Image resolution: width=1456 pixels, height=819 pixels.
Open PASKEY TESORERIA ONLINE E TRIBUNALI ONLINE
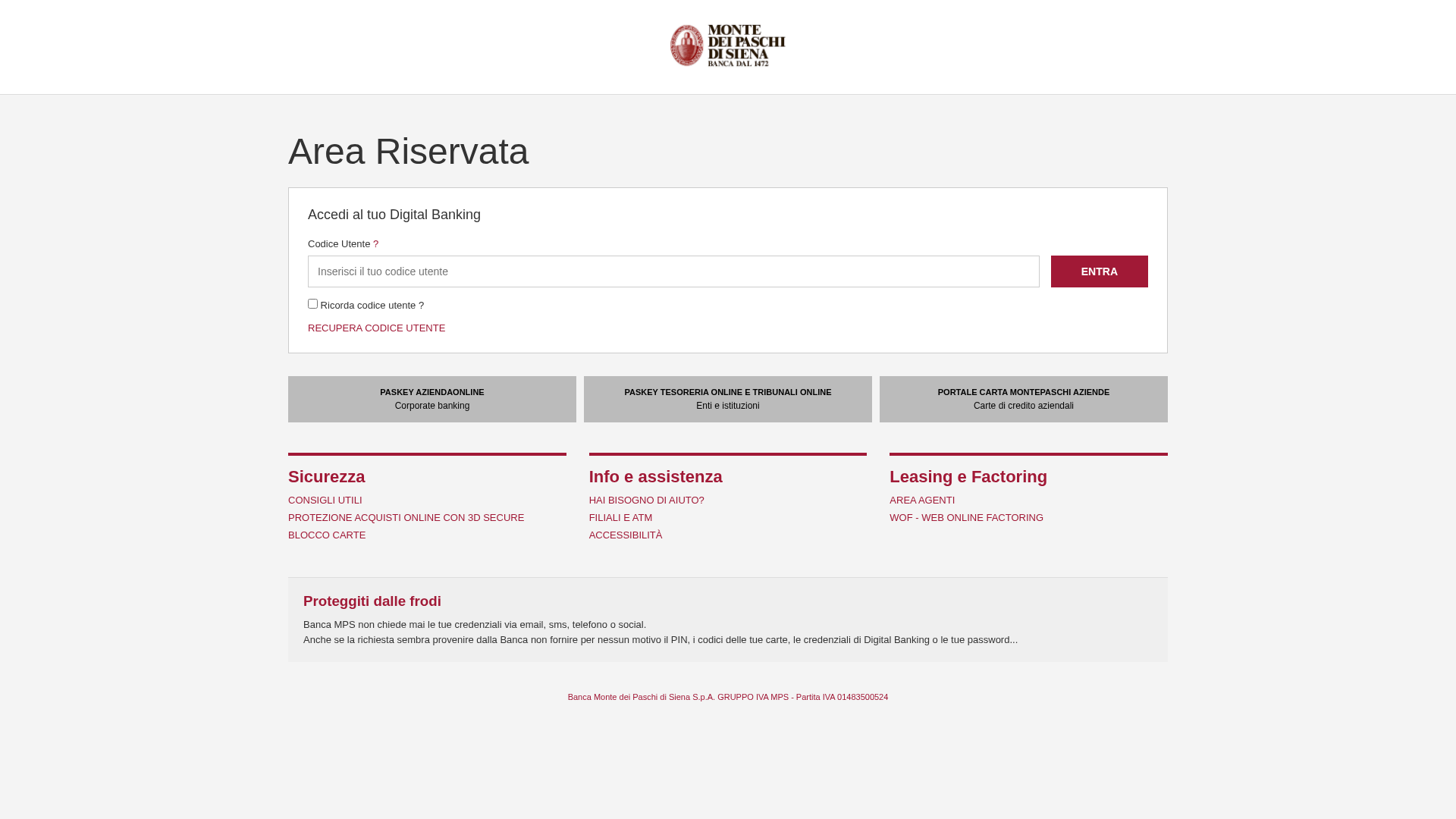click(x=728, y=399)
